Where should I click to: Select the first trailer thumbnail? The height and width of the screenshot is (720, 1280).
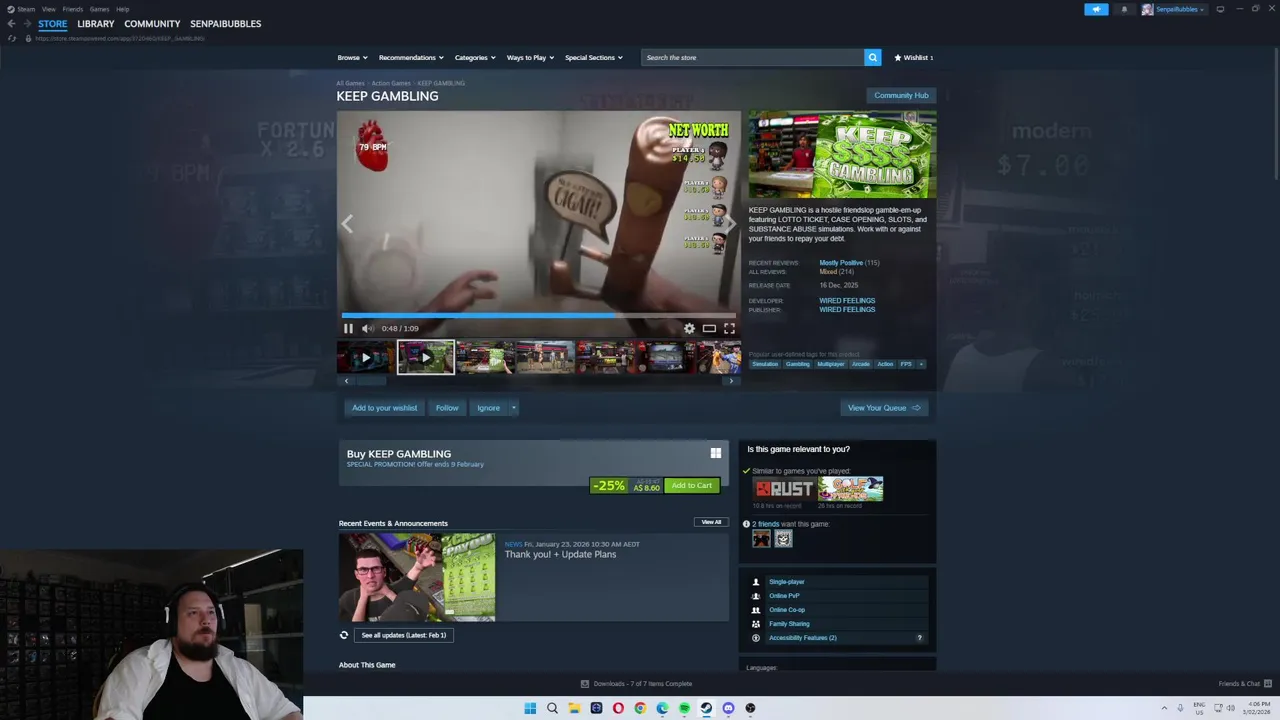click(366, 357)
